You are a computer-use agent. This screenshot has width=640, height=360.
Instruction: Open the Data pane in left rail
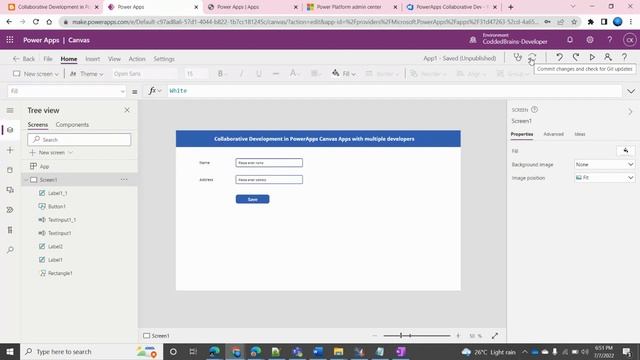[10, 170]
